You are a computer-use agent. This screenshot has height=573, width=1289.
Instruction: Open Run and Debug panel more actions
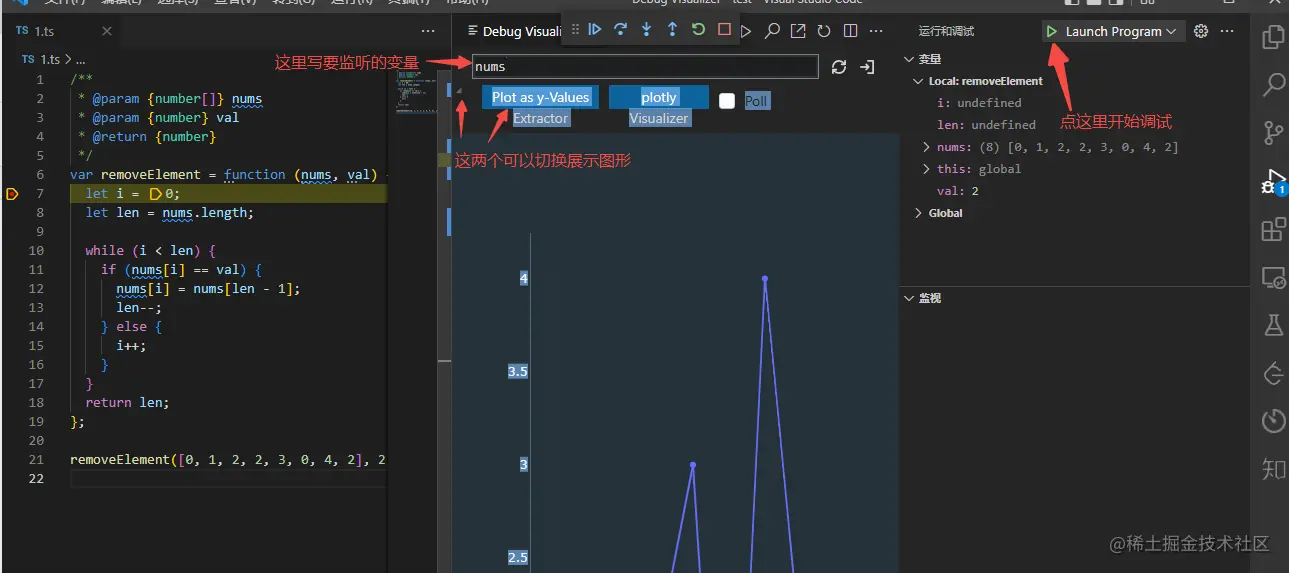[x=1228, y=31]
